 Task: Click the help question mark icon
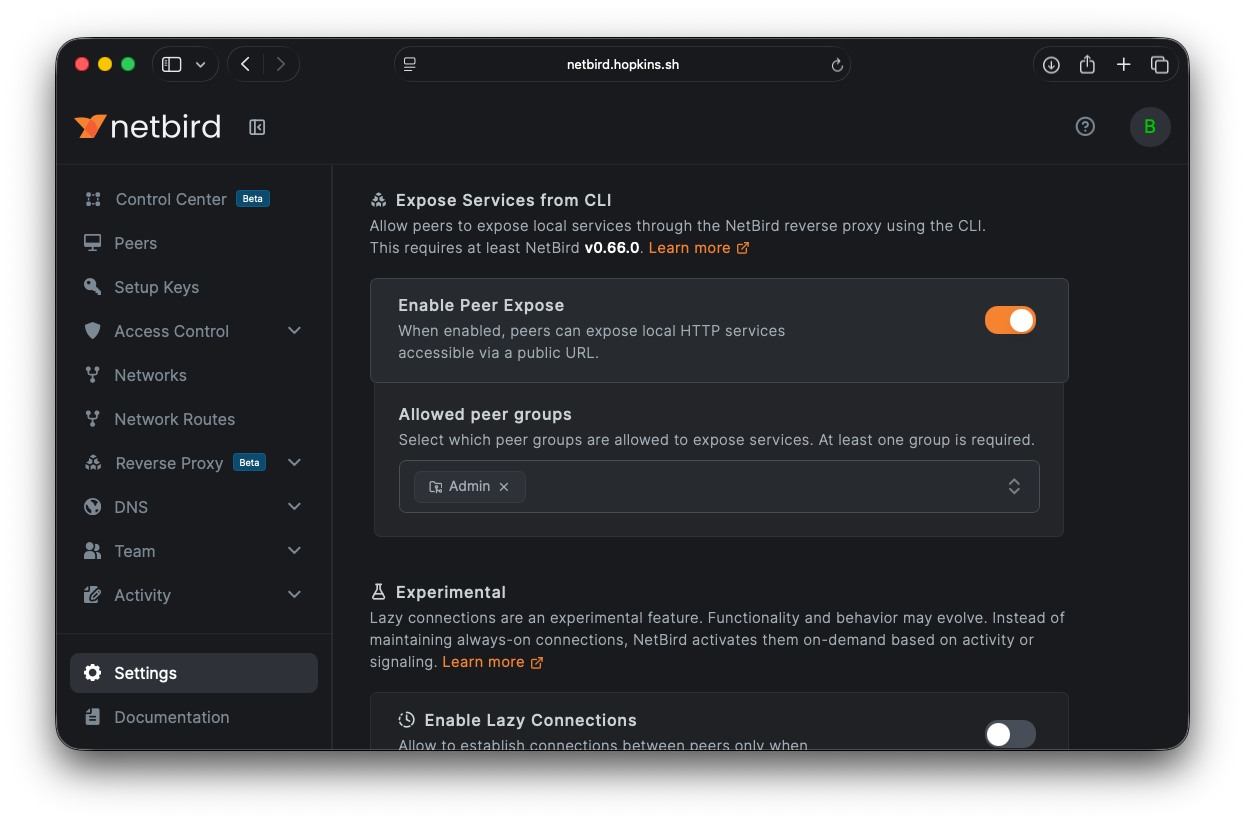click(1085, 126)
